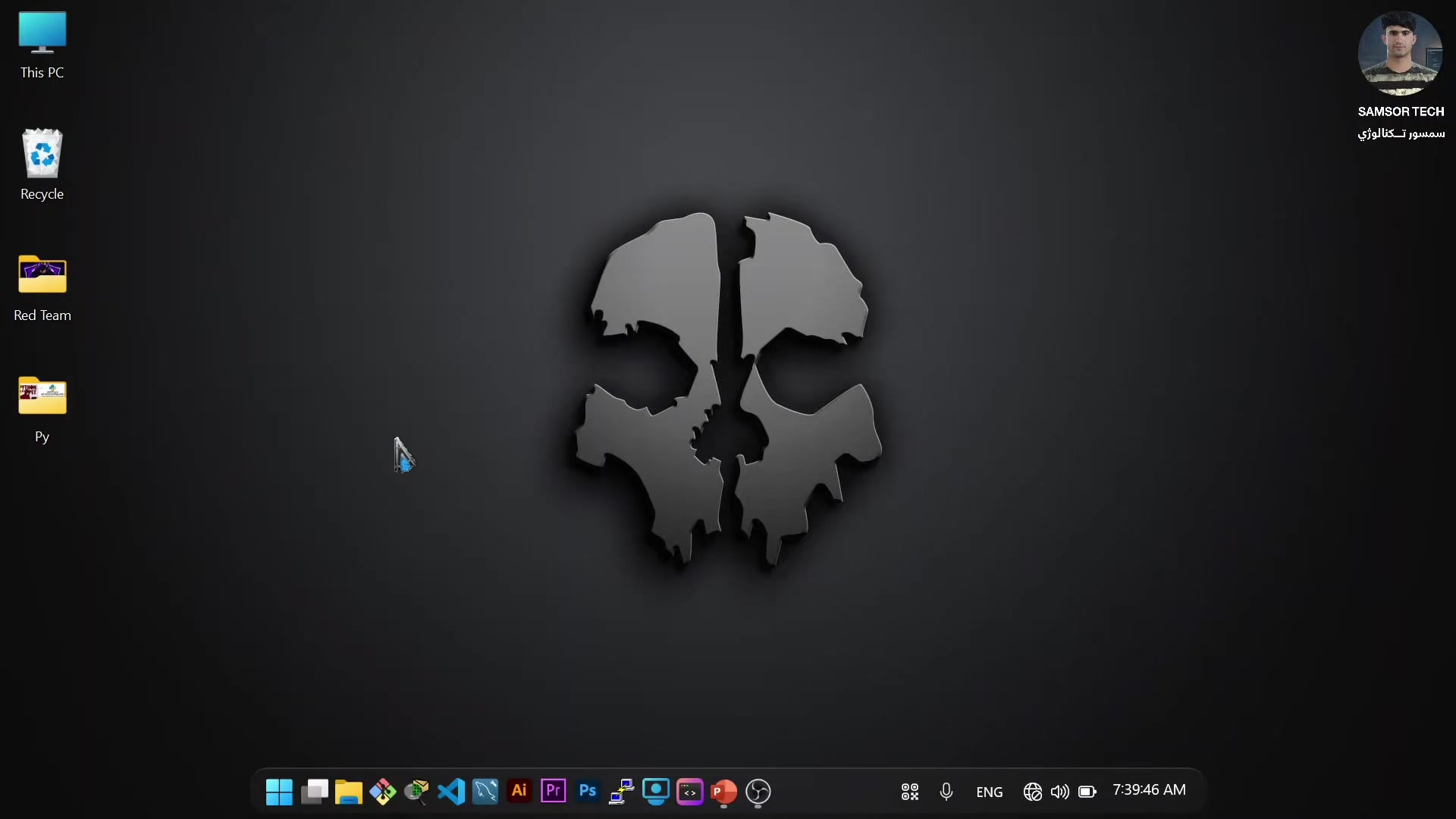This screenshot has width=1456, height=819.
Task: Open the Git taskbar icon
Action: [x=383, y=792]
